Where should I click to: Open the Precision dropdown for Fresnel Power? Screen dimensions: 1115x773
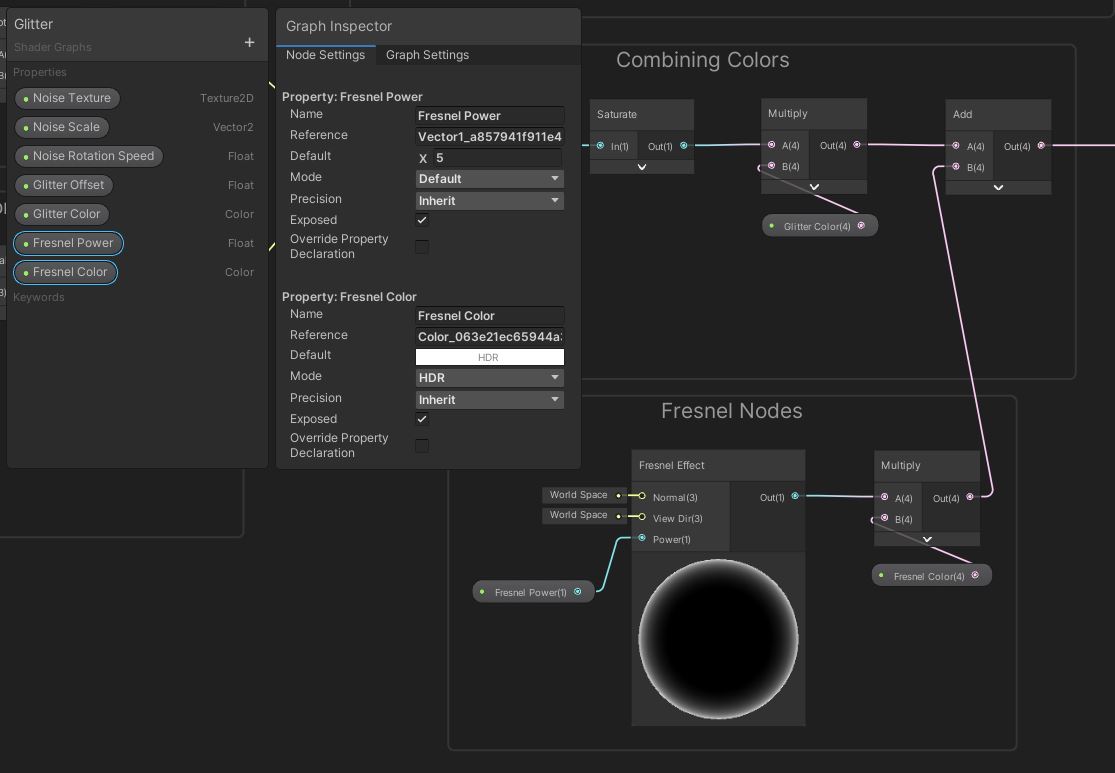pos(489,200)
